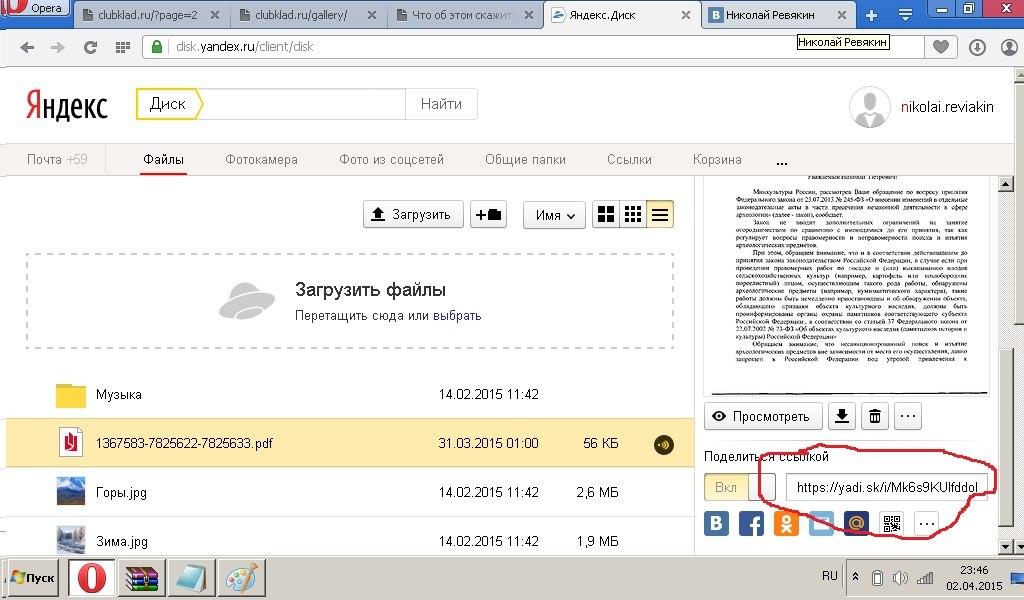Show the QR code for the link
1024x600 pixels.
tap(891, 524)
